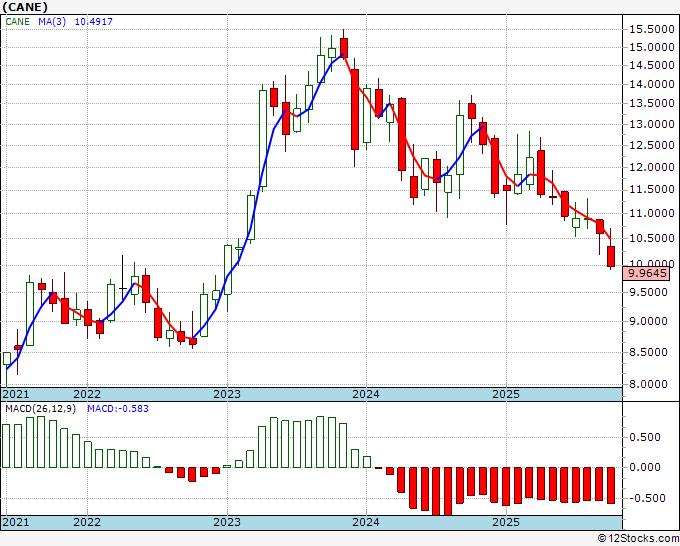Click 2022 on the price chart timeline
The image size is (680, 546).
(x=87, y=394)
